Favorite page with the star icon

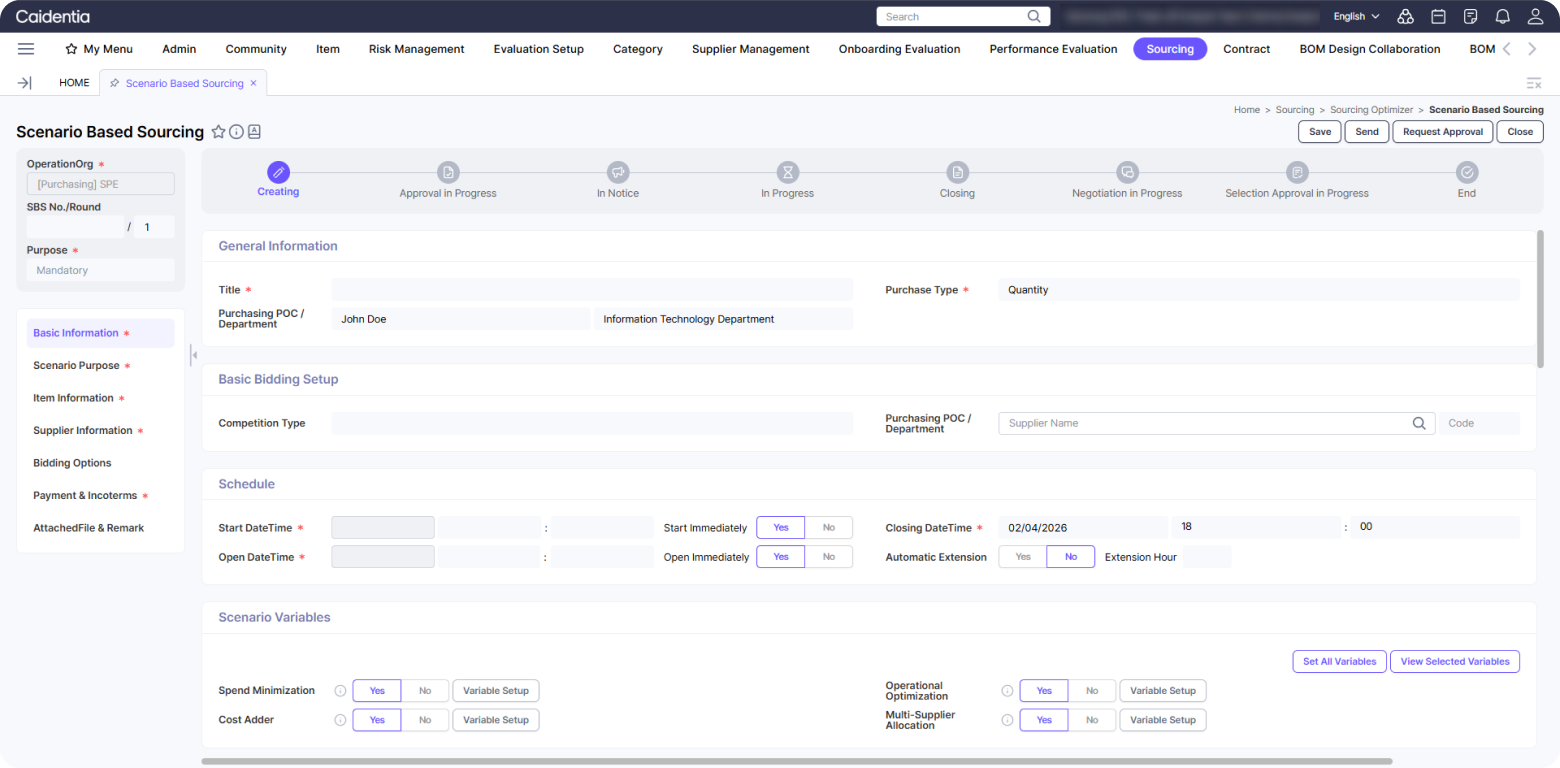pyautogui.click(x=218, y=132)
